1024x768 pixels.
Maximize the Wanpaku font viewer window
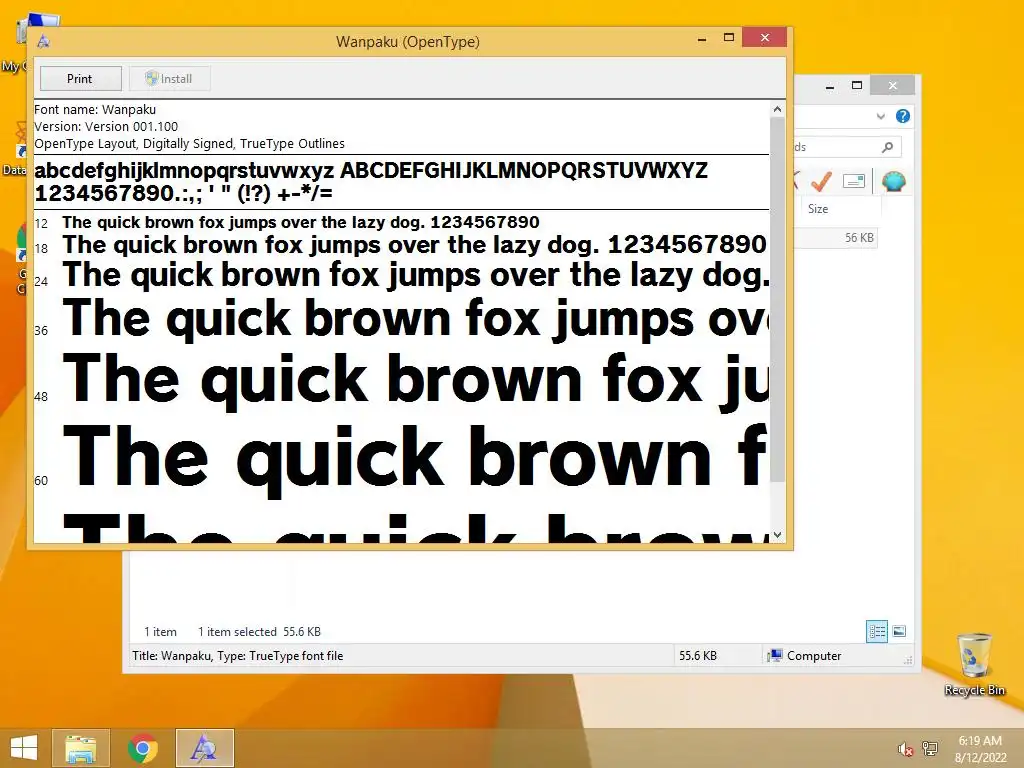coord(729,38)
